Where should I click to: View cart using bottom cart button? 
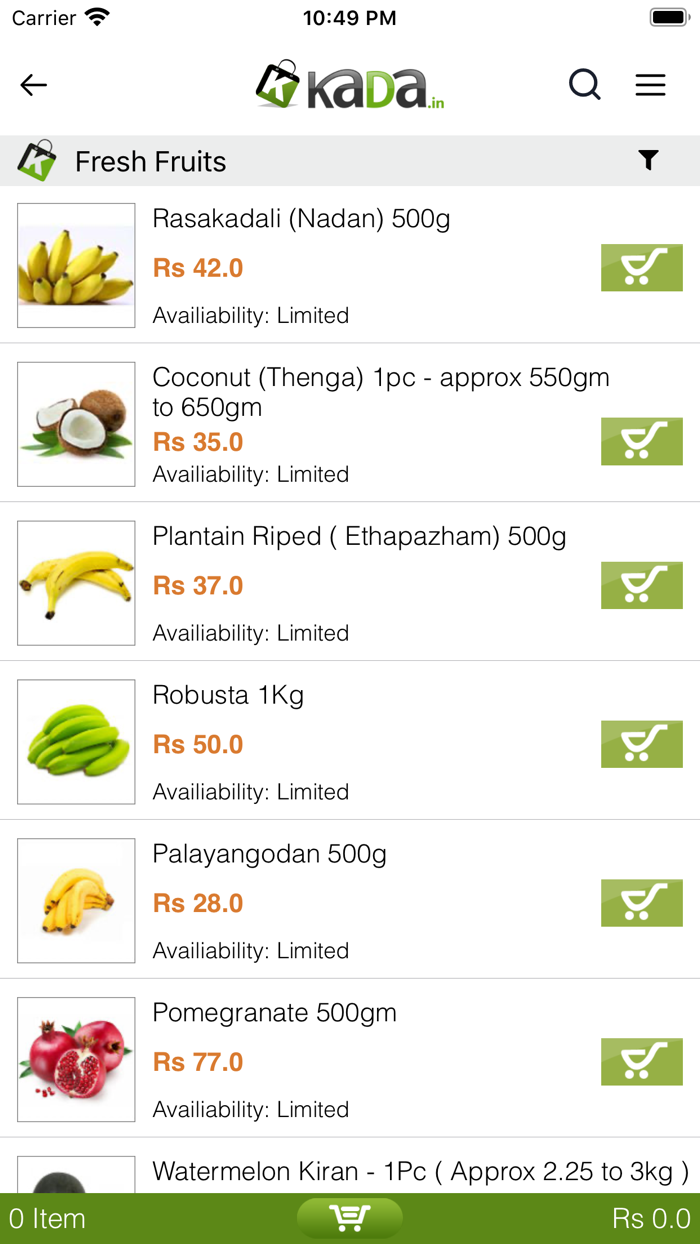[350, 1218]
